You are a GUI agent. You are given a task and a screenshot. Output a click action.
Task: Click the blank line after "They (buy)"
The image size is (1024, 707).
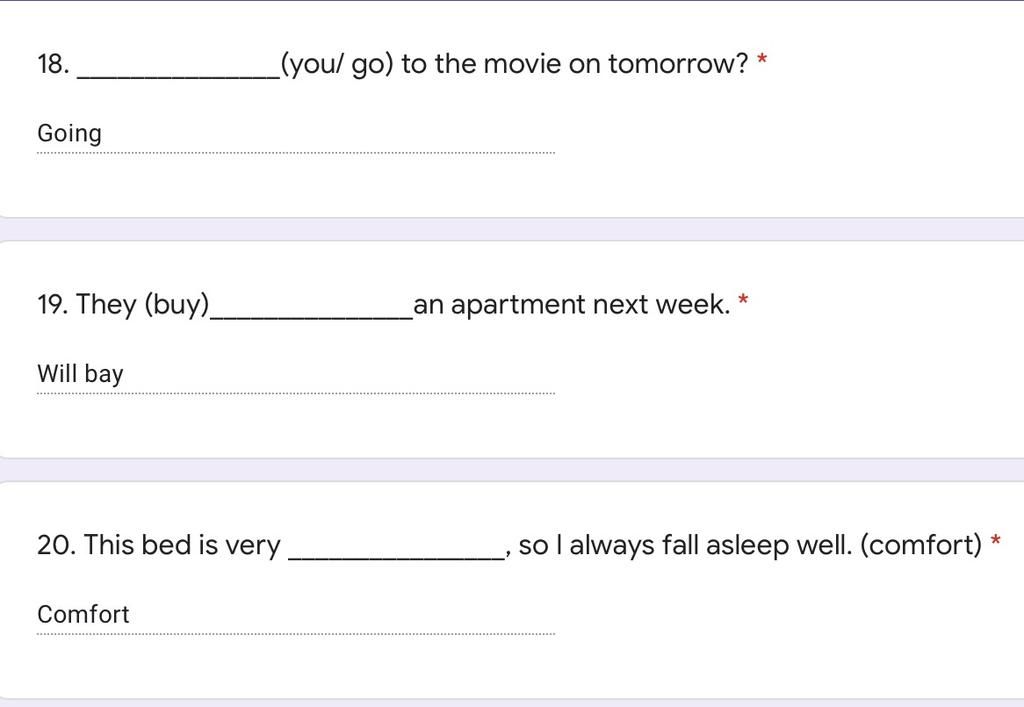click(x=312, y=317)
